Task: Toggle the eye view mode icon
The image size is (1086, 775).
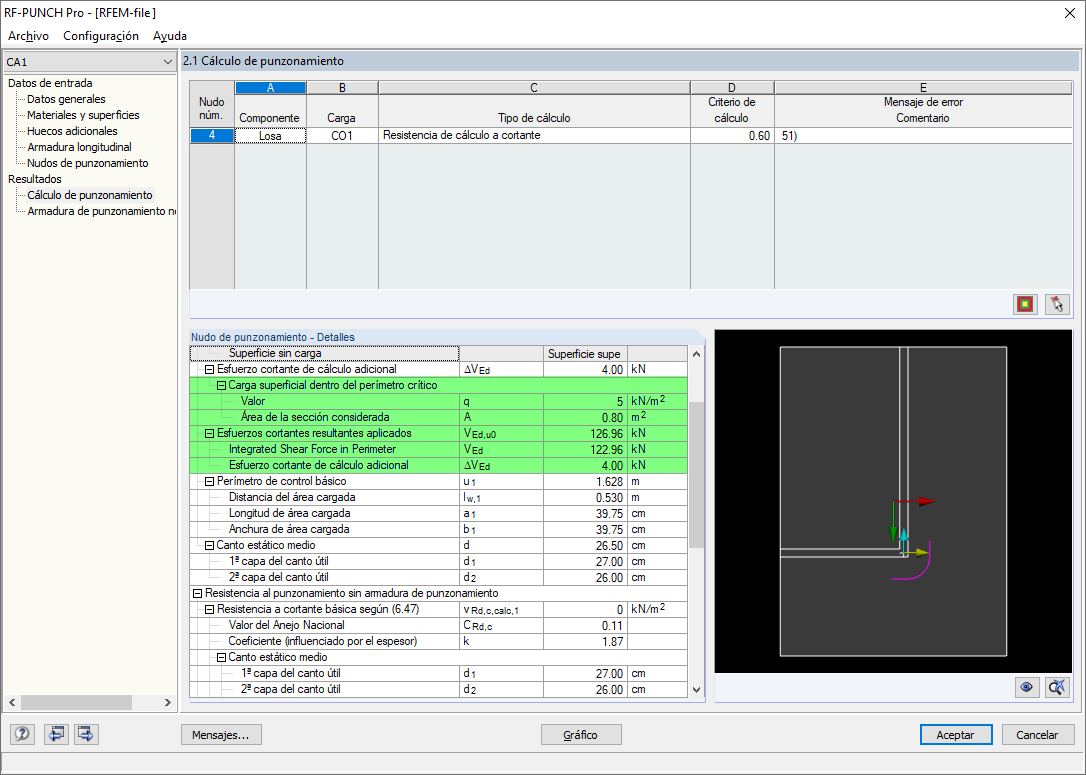Action: point(1026,686)
